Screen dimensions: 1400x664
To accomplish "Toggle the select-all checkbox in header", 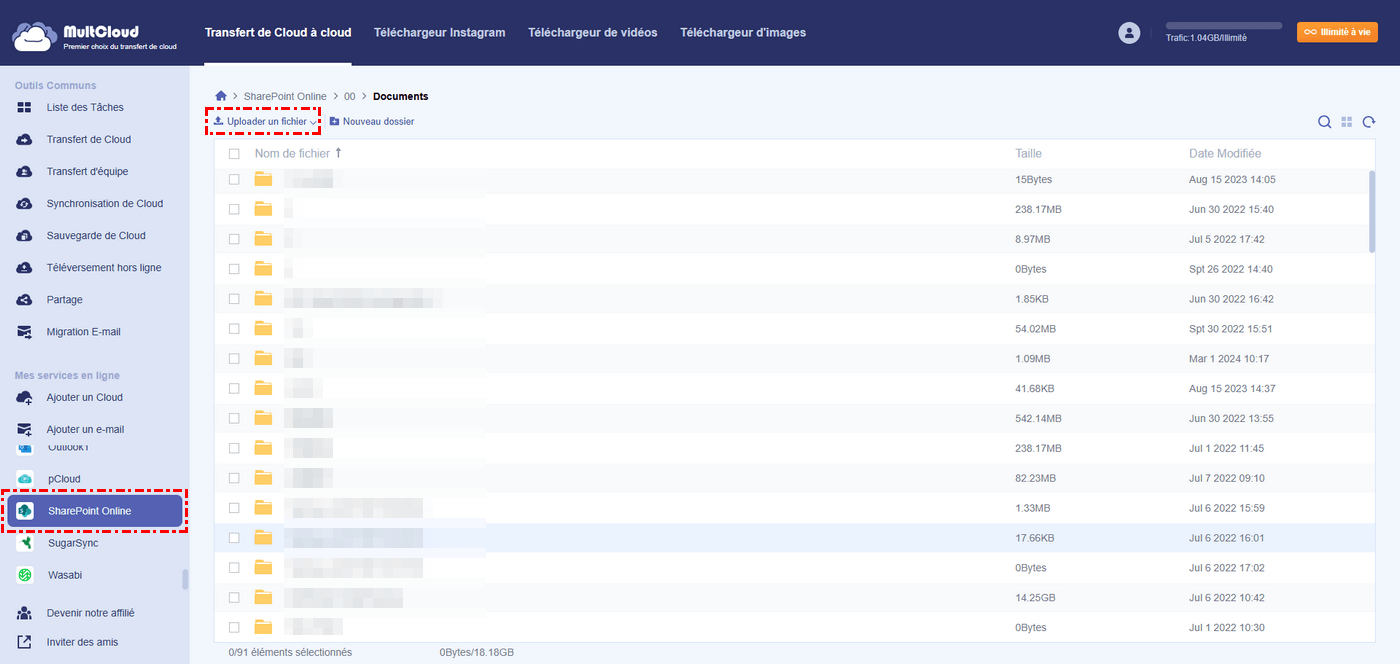I will pos(234,154).
